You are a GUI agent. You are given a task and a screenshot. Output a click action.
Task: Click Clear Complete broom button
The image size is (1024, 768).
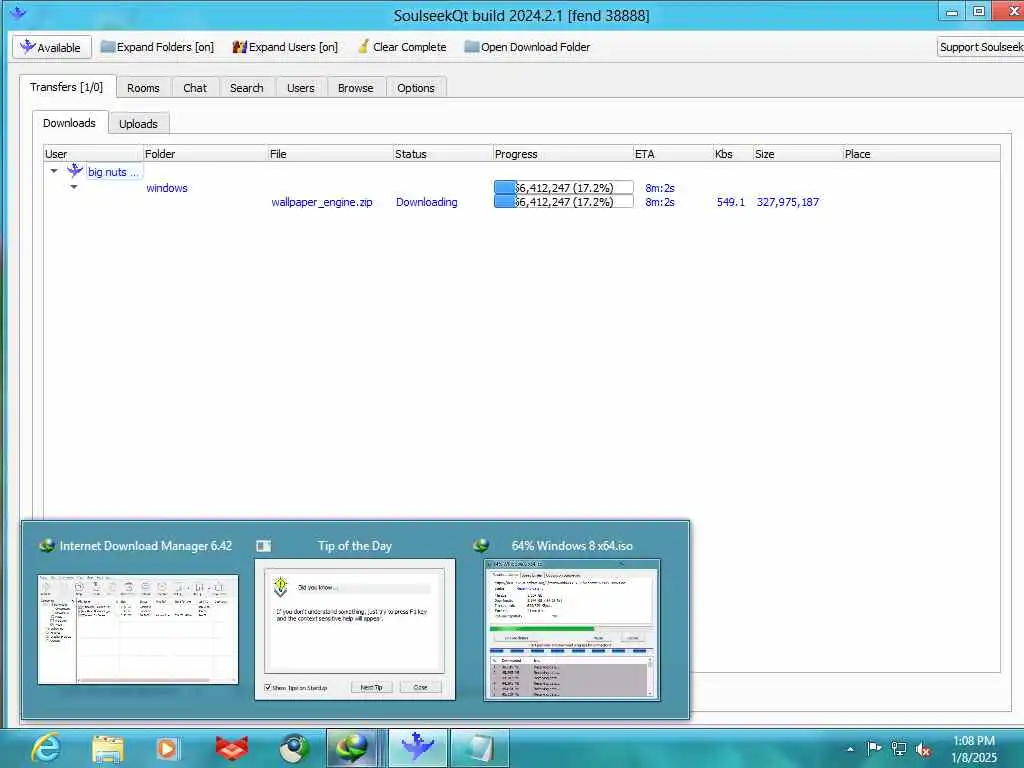(402, 47)
